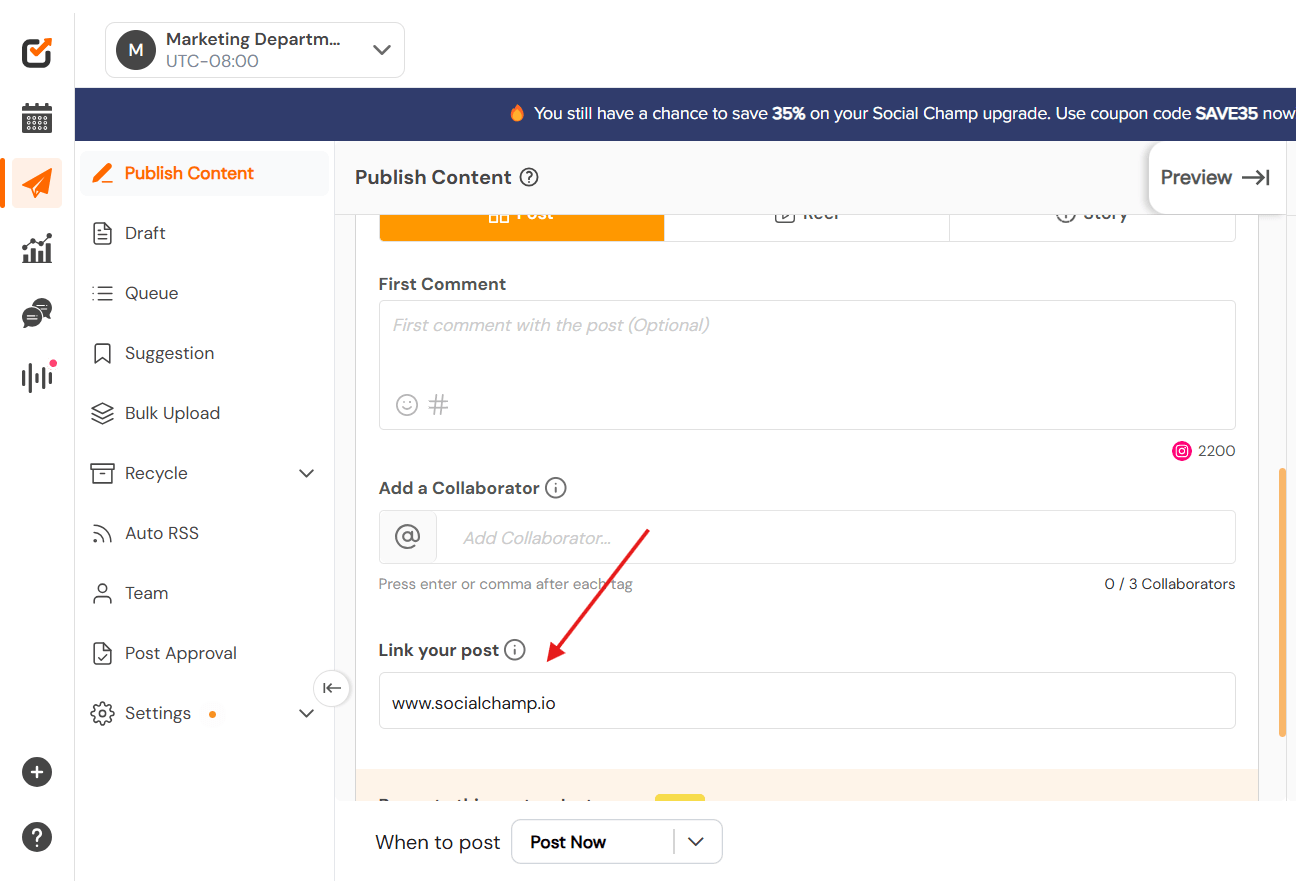Image resolution: width=1296 pixels, height=881 pixels.
Task: Expand the Settings menu chevron
Action: 307,713
